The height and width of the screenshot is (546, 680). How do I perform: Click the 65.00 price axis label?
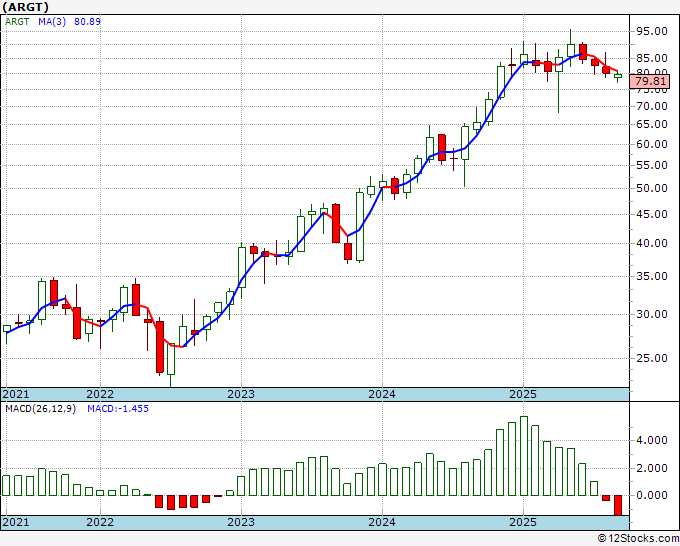[x=651, y=124]
